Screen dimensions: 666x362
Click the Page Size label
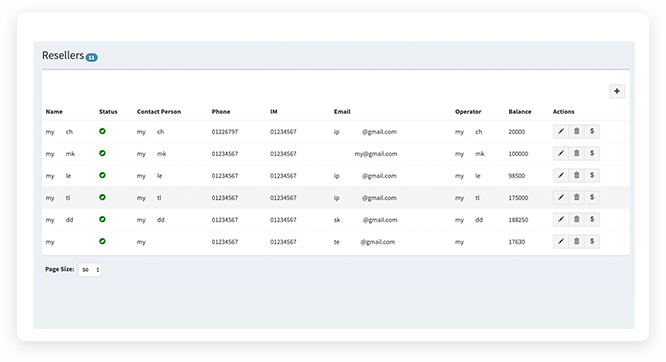(x=59, y=269)
